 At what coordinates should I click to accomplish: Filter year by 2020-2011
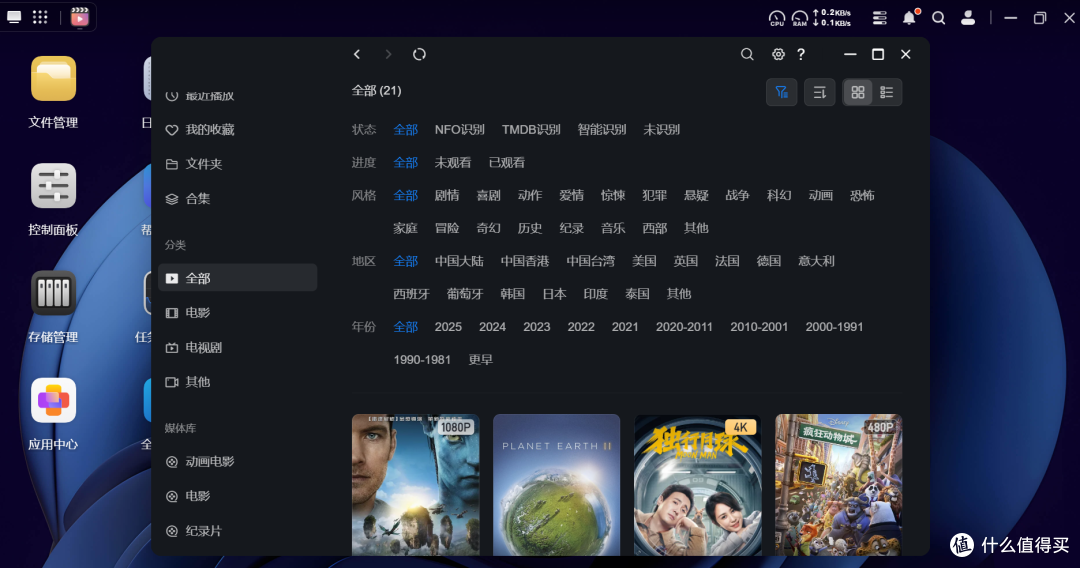click(684, 327)
